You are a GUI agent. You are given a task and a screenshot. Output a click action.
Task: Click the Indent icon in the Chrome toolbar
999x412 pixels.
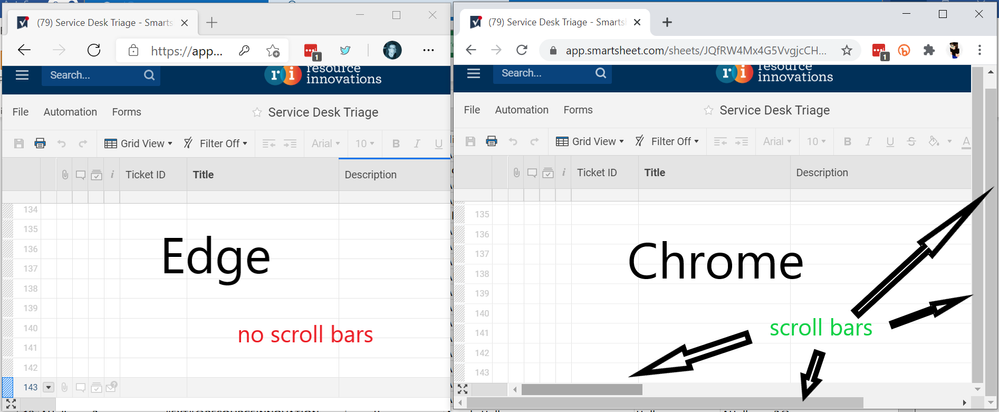coord(741,141)
